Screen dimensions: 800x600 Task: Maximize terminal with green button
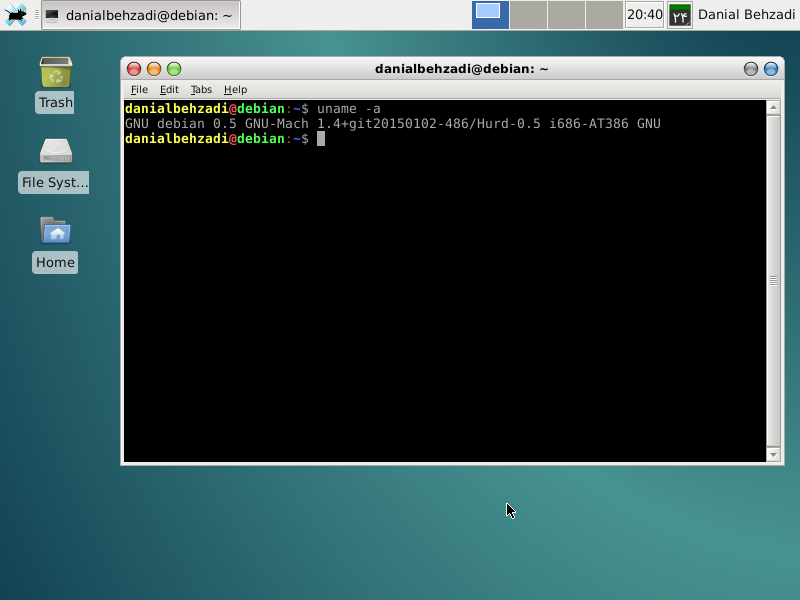[174, 69]
